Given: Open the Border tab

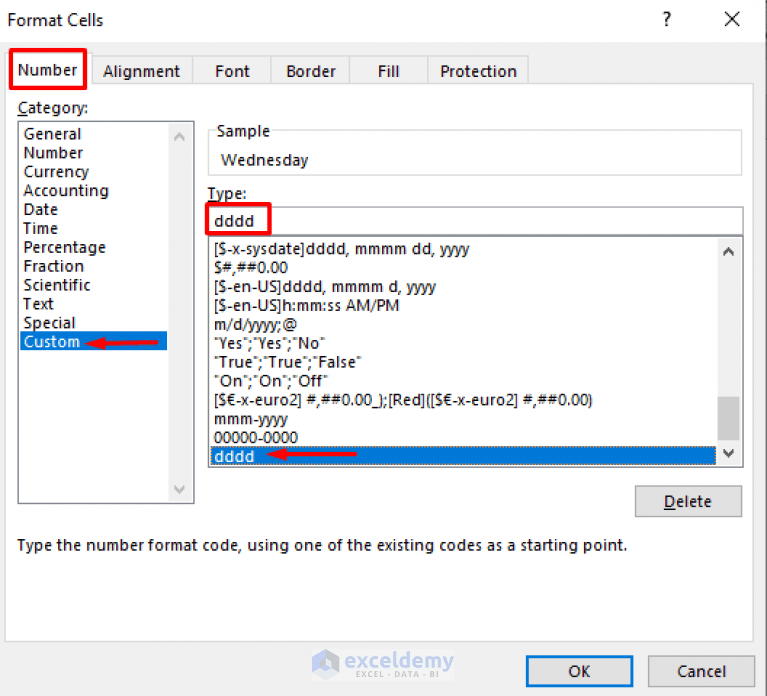Looking at the screenshot, I should click(311, 71).
